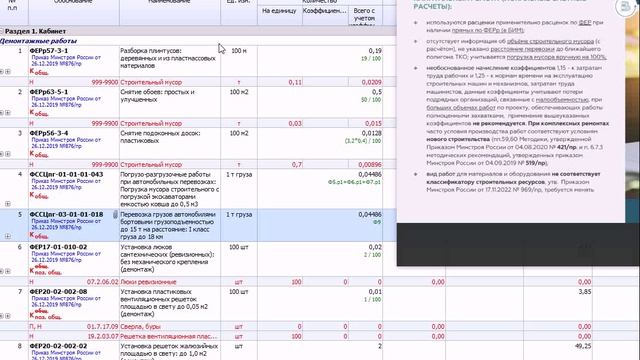Click the Строительный мусор resource with 0,11
The width and height of the screenshot is (640, 360).
click(x=151, y=82)
